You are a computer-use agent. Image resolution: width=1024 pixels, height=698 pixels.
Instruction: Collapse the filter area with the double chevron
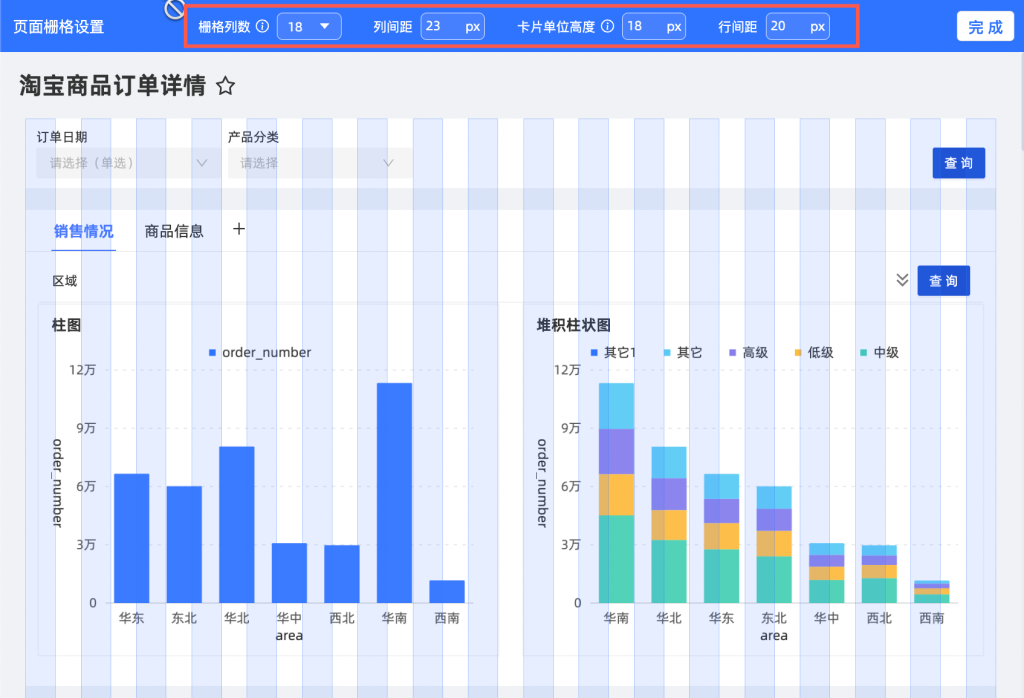tap(901, 280)
